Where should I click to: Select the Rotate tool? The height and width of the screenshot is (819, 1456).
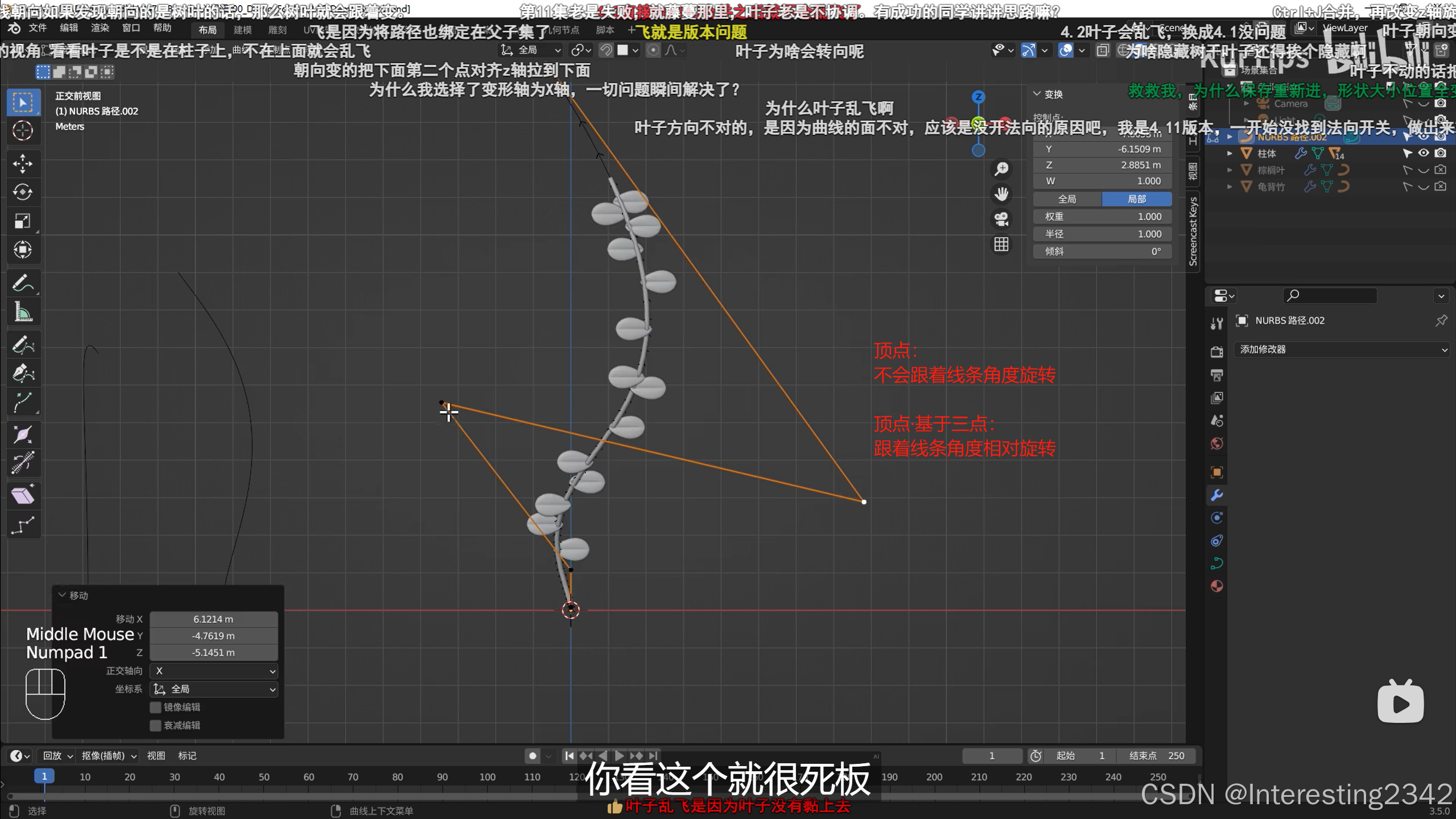(23, 192)
